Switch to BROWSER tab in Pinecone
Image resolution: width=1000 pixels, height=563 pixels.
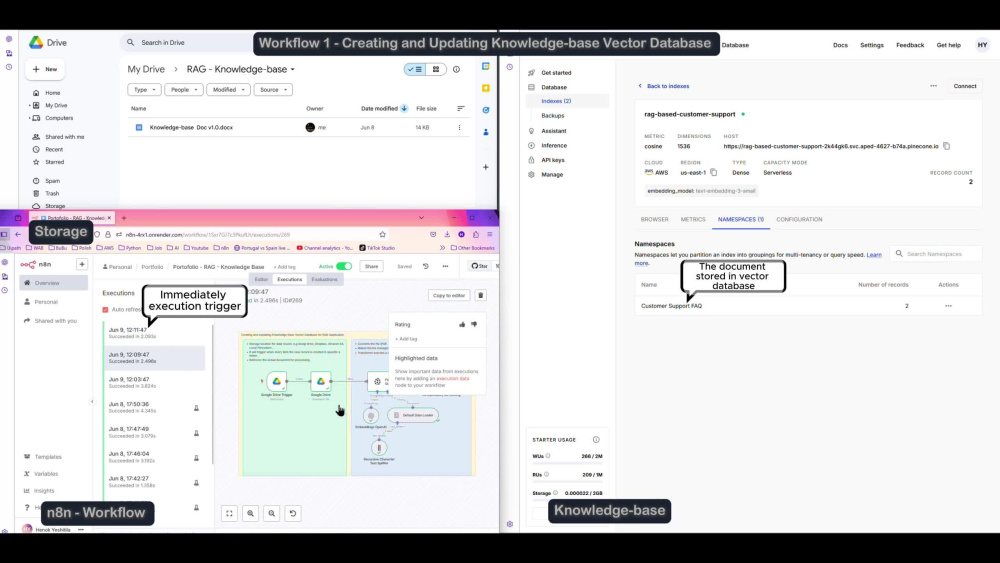[654, 219]
